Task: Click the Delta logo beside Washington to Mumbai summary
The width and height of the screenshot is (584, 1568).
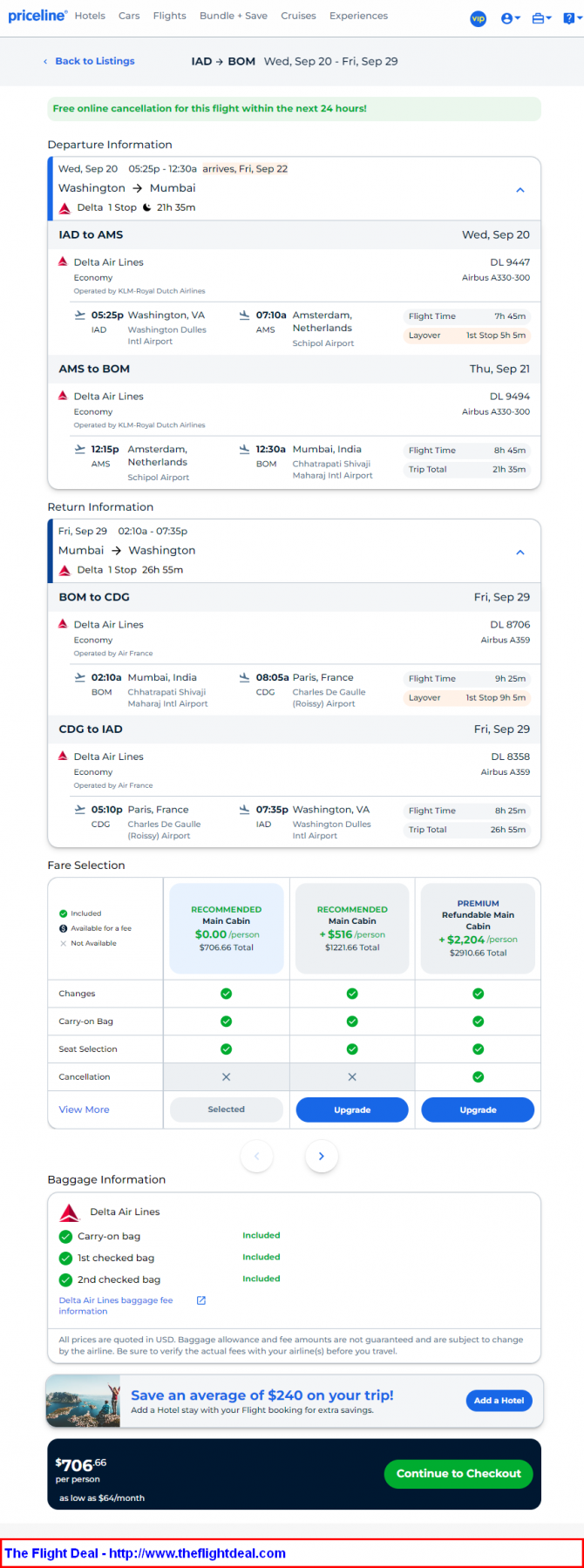Action: [x=65, y=208]
